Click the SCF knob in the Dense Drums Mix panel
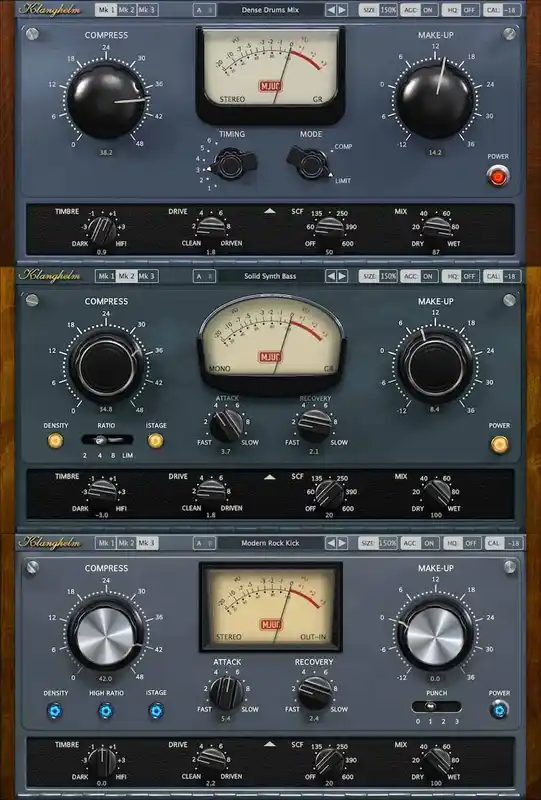541x800 pixels. tap(329, 230)
